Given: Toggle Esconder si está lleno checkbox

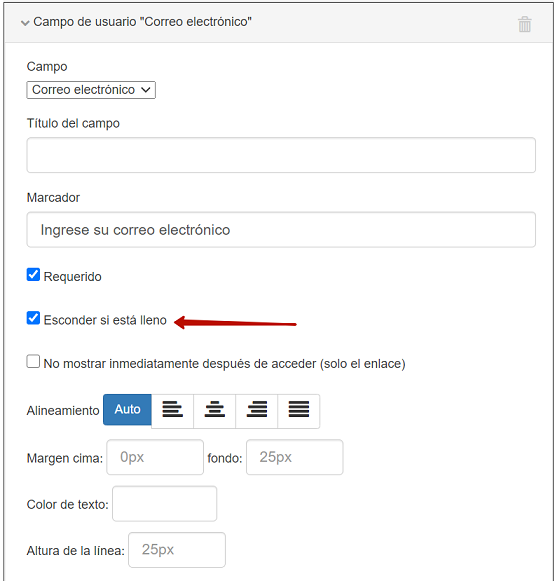Looking at the screenshot, I should [x=33, y=318].
